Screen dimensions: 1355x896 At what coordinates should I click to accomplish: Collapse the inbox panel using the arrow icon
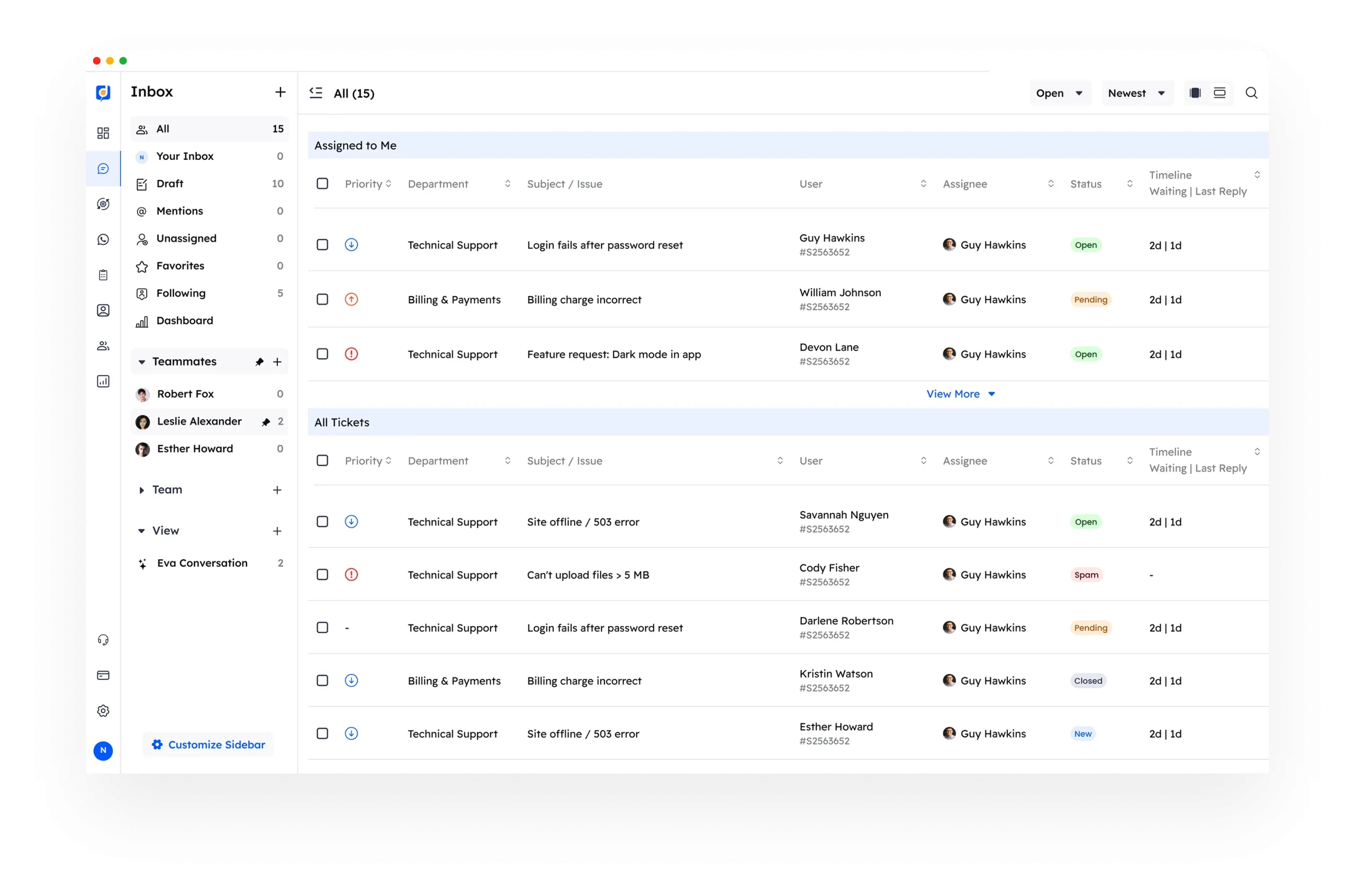point(315,93)
